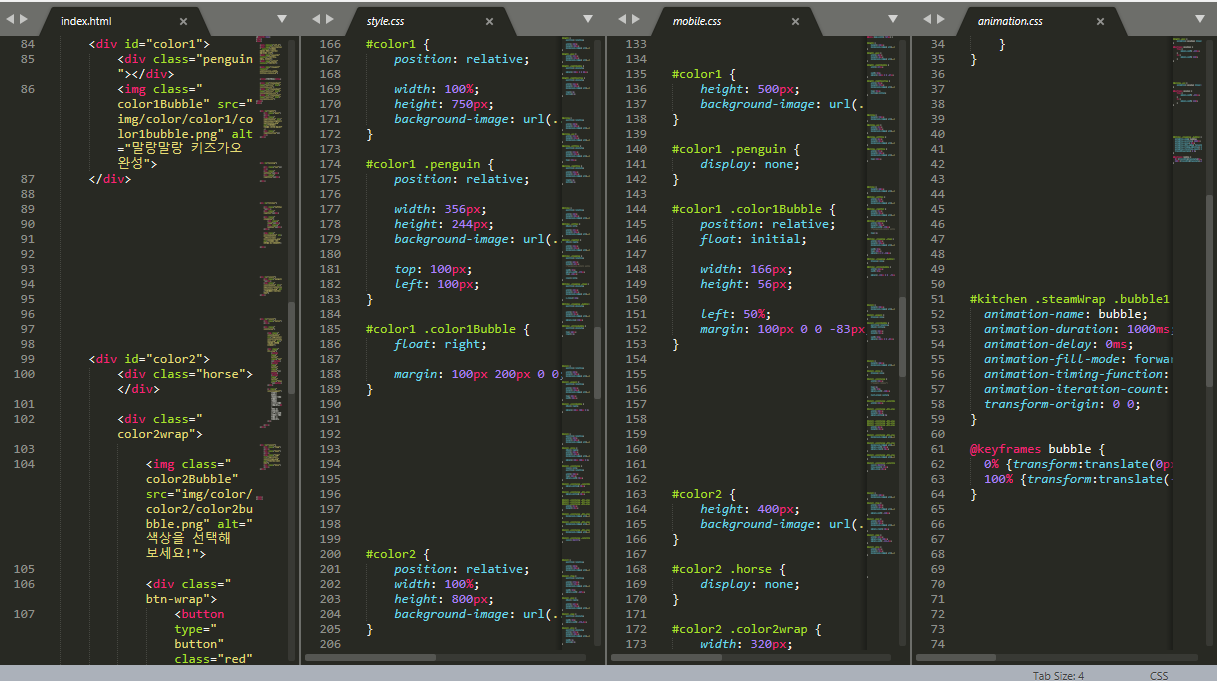Click line number 135 in mobile.css gutter

click(636, 74)
